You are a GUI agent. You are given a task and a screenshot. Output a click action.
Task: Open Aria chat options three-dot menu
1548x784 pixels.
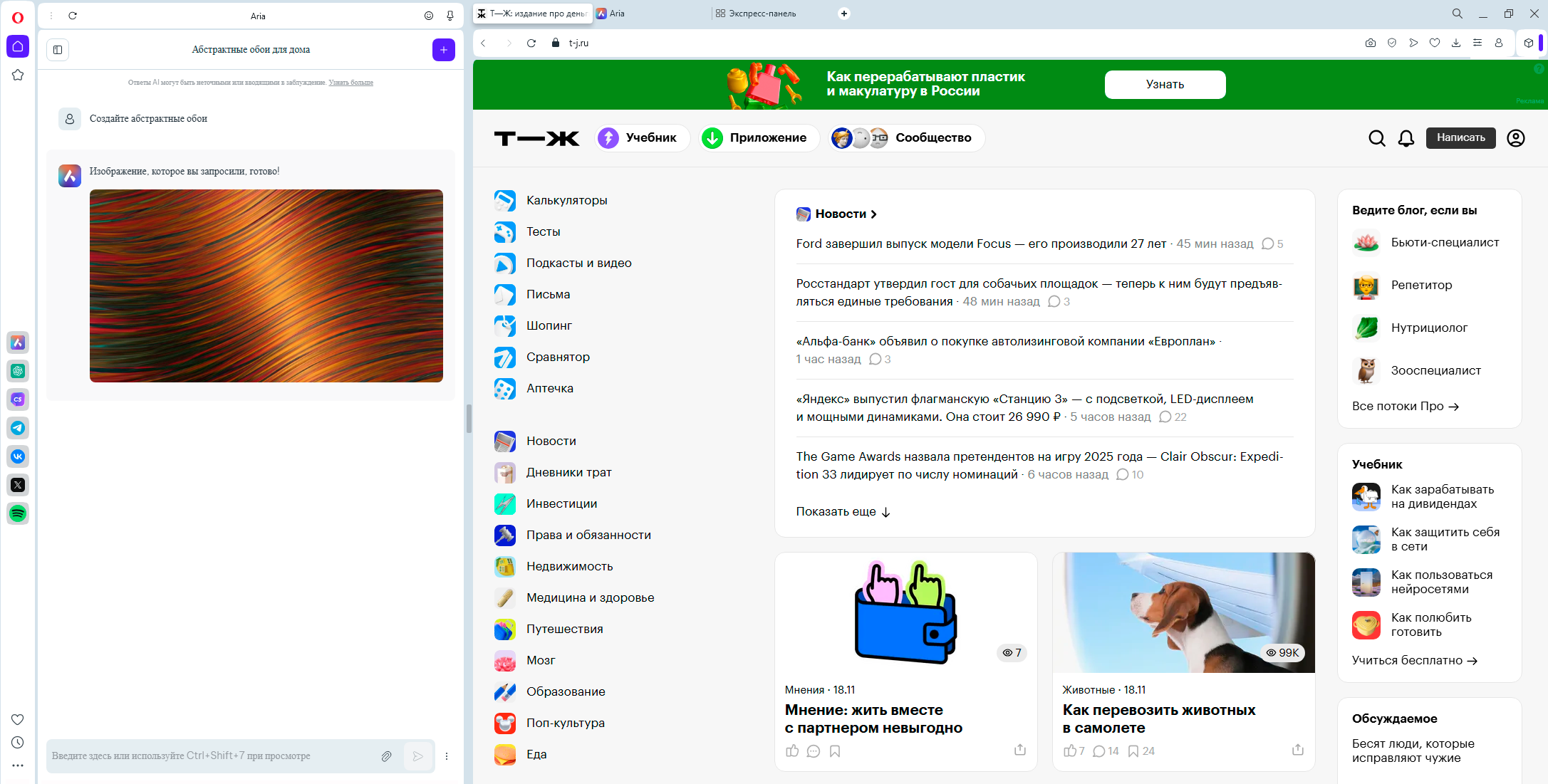pyautogui.click(x=447, y=756)
